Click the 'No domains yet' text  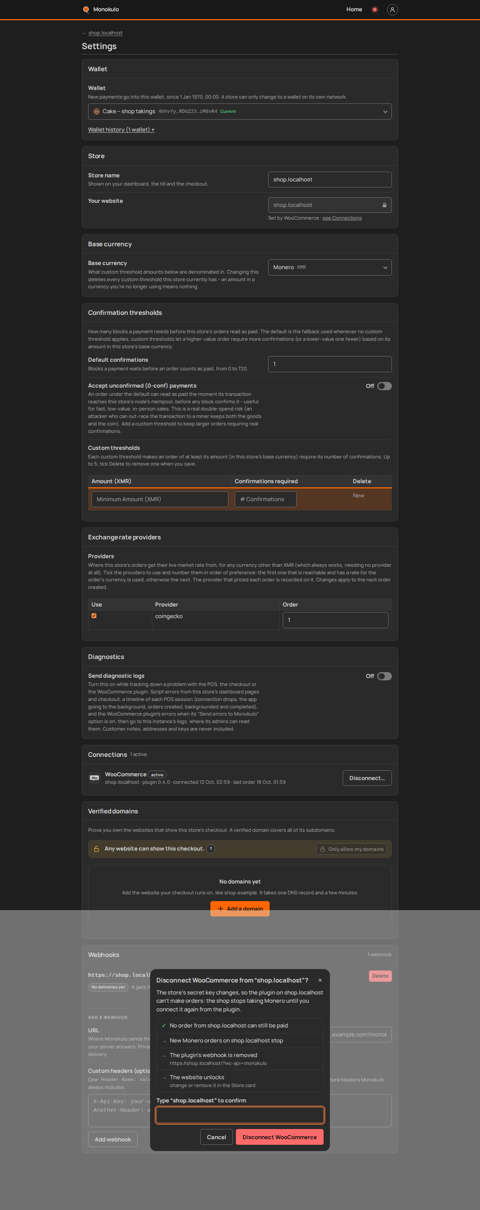[240, 882]
